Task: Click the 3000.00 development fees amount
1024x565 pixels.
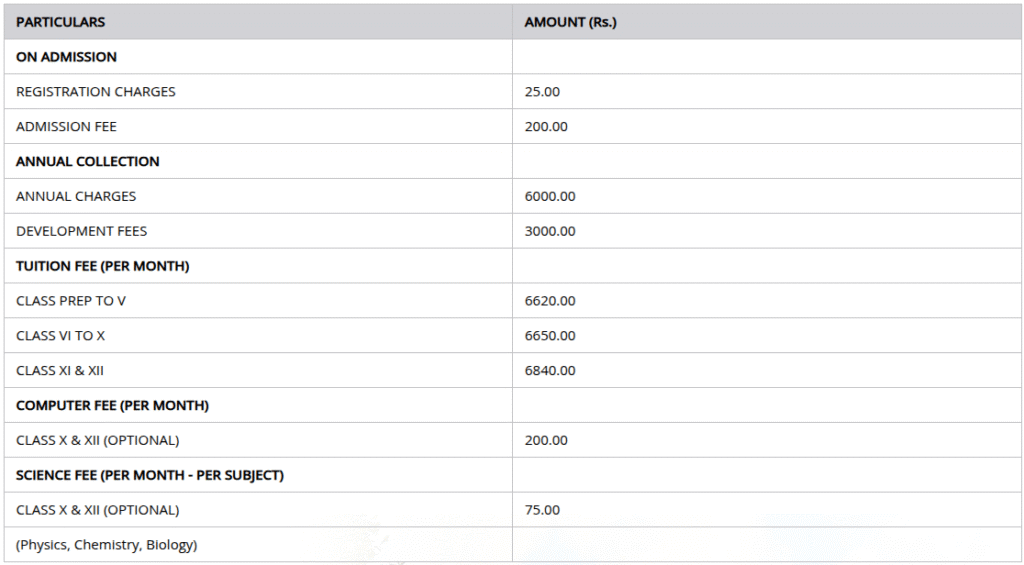Action: (550, 231)
